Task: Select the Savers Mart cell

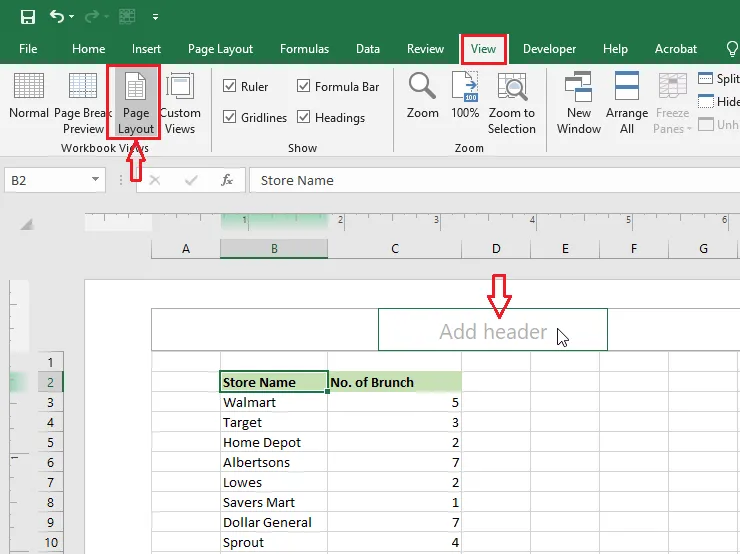Action: click(x=274, y=502)
